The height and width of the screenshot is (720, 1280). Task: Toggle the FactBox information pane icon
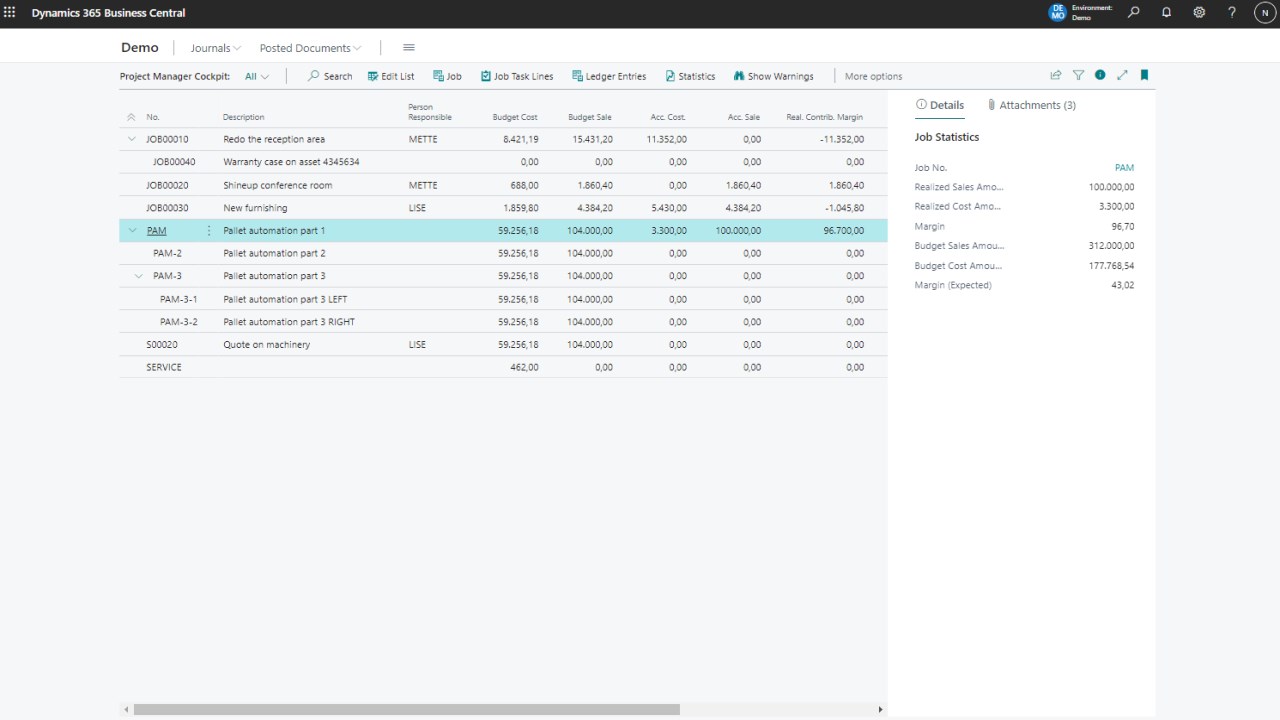pos(1100,75)
